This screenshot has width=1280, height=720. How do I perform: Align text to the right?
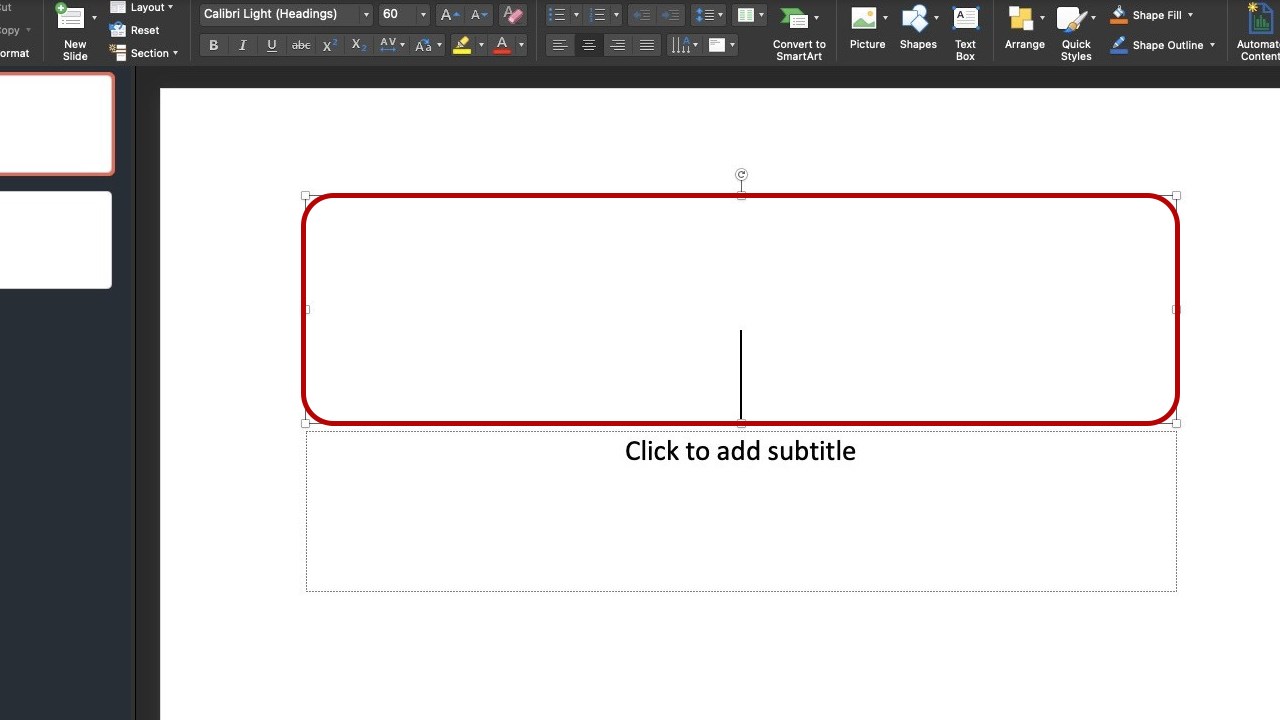click(618, 45)
